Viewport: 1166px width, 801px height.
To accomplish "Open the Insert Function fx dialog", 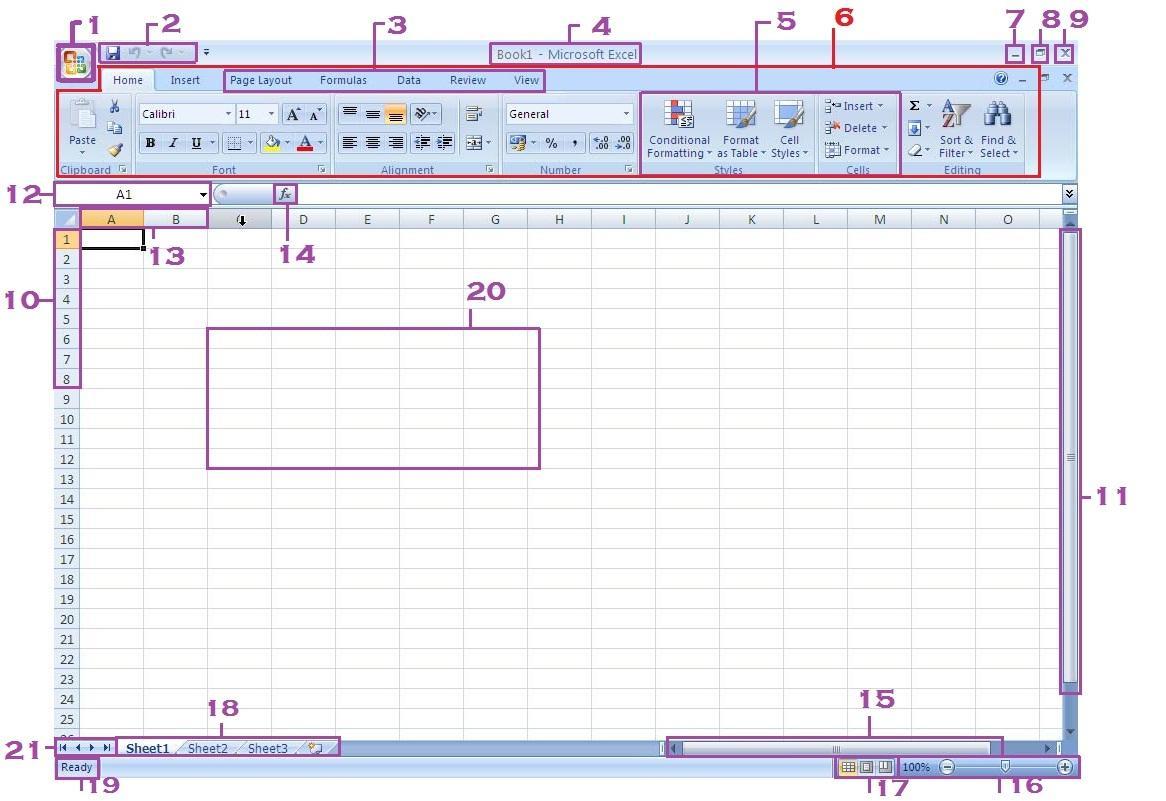I will coord(286,194).
